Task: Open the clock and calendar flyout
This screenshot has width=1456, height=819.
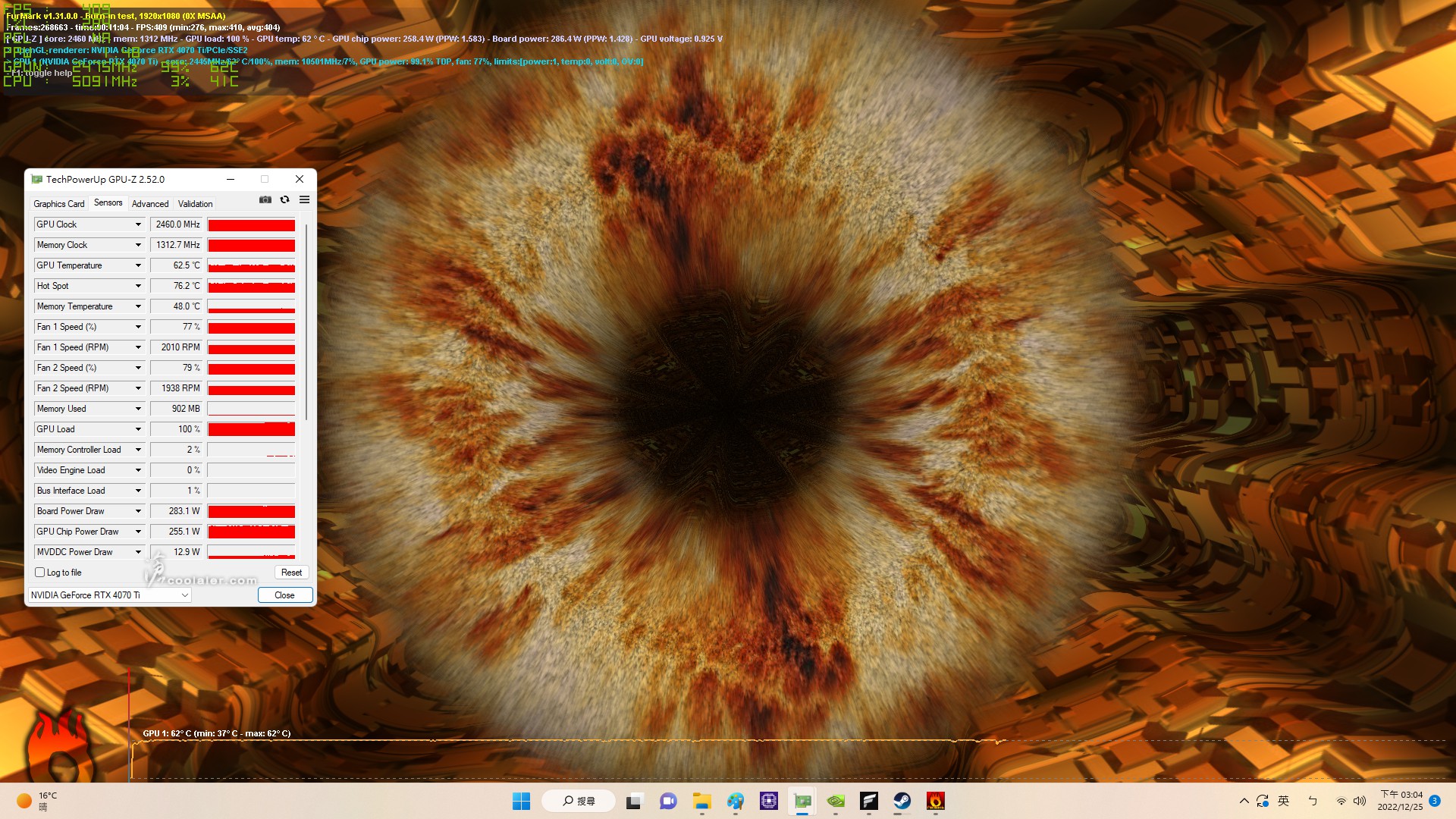Action: click(1401, 801)
